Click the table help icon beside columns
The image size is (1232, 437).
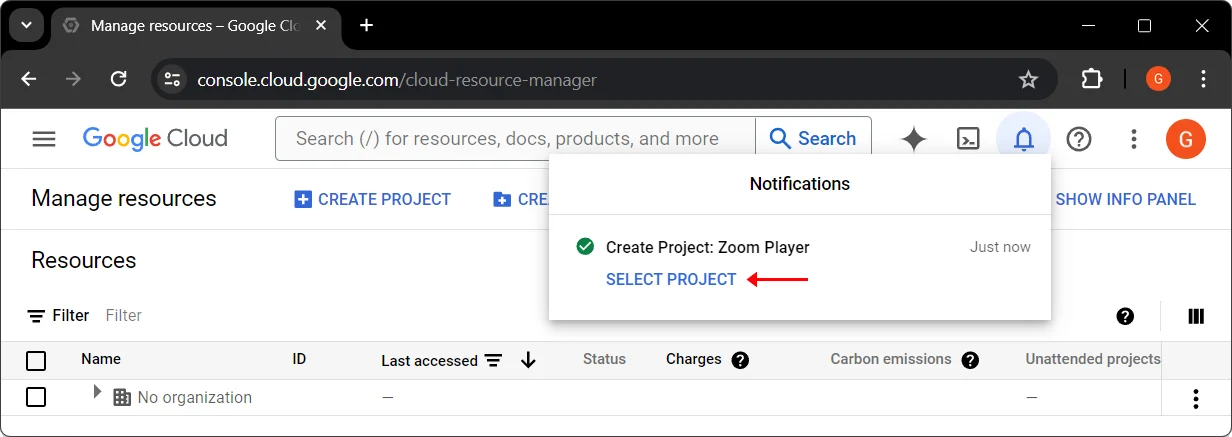(x=1125, y=316)
